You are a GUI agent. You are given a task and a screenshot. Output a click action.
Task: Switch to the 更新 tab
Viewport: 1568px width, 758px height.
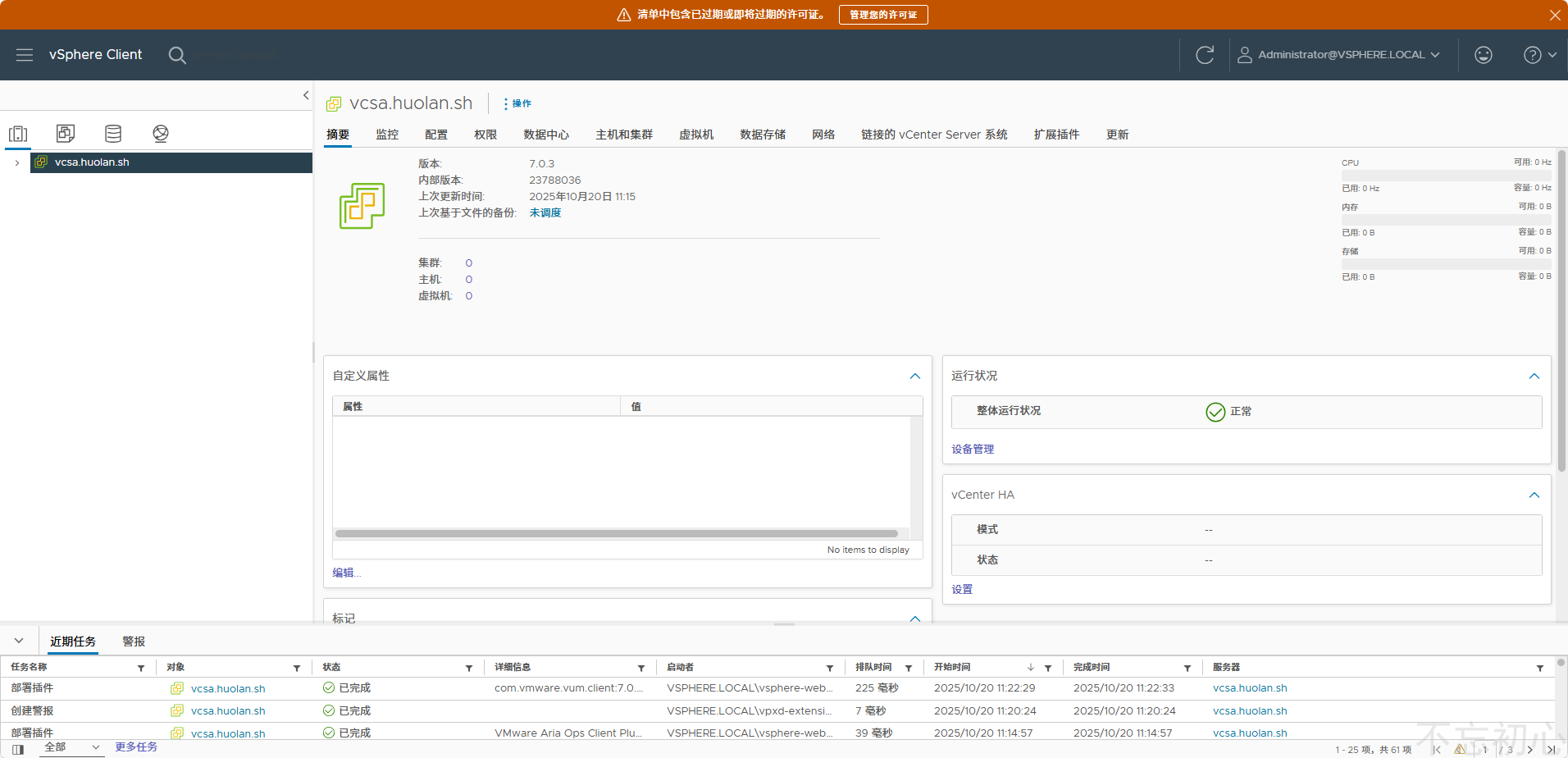click(x=1117, y=135)
